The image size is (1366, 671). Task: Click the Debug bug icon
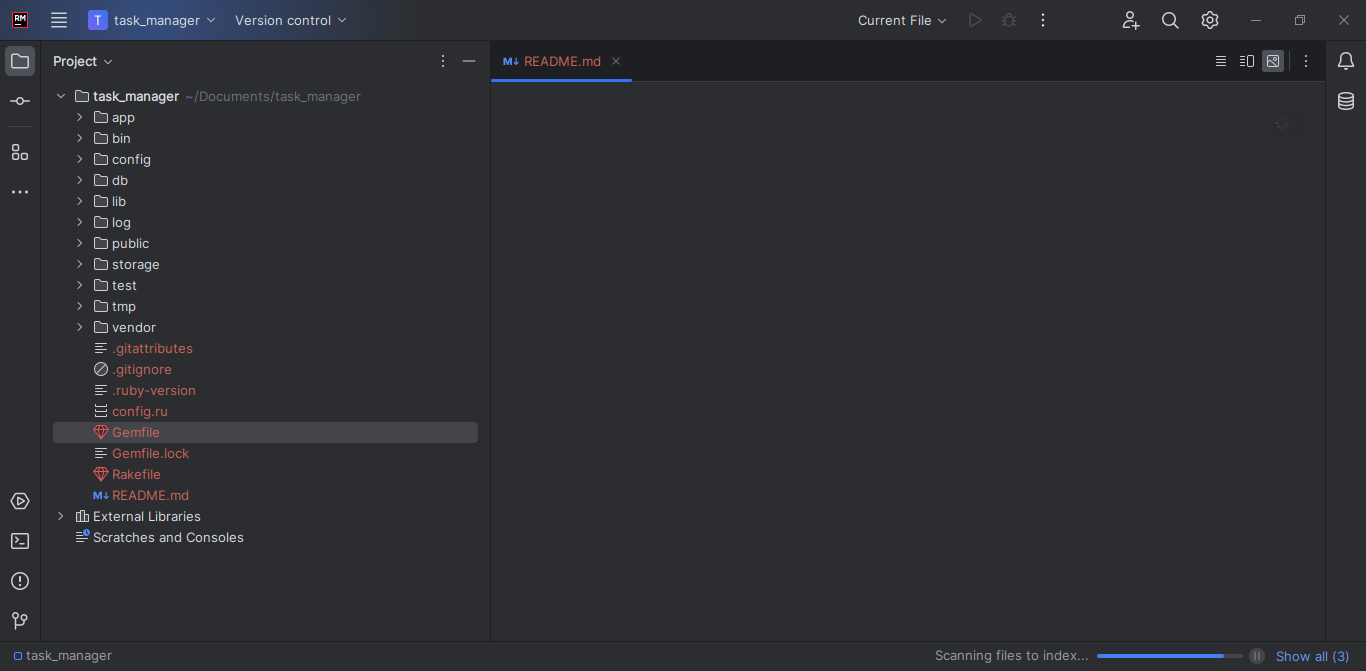[x=1009, y=20]
